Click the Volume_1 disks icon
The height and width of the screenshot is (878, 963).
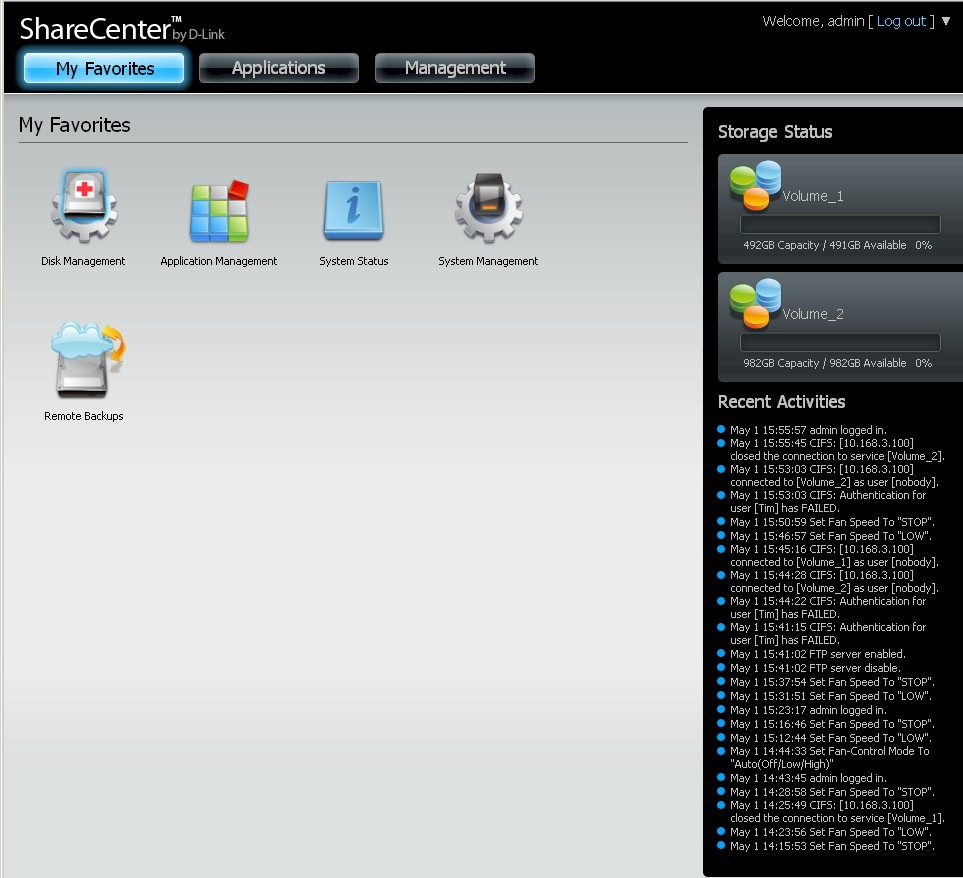[755, 185]
